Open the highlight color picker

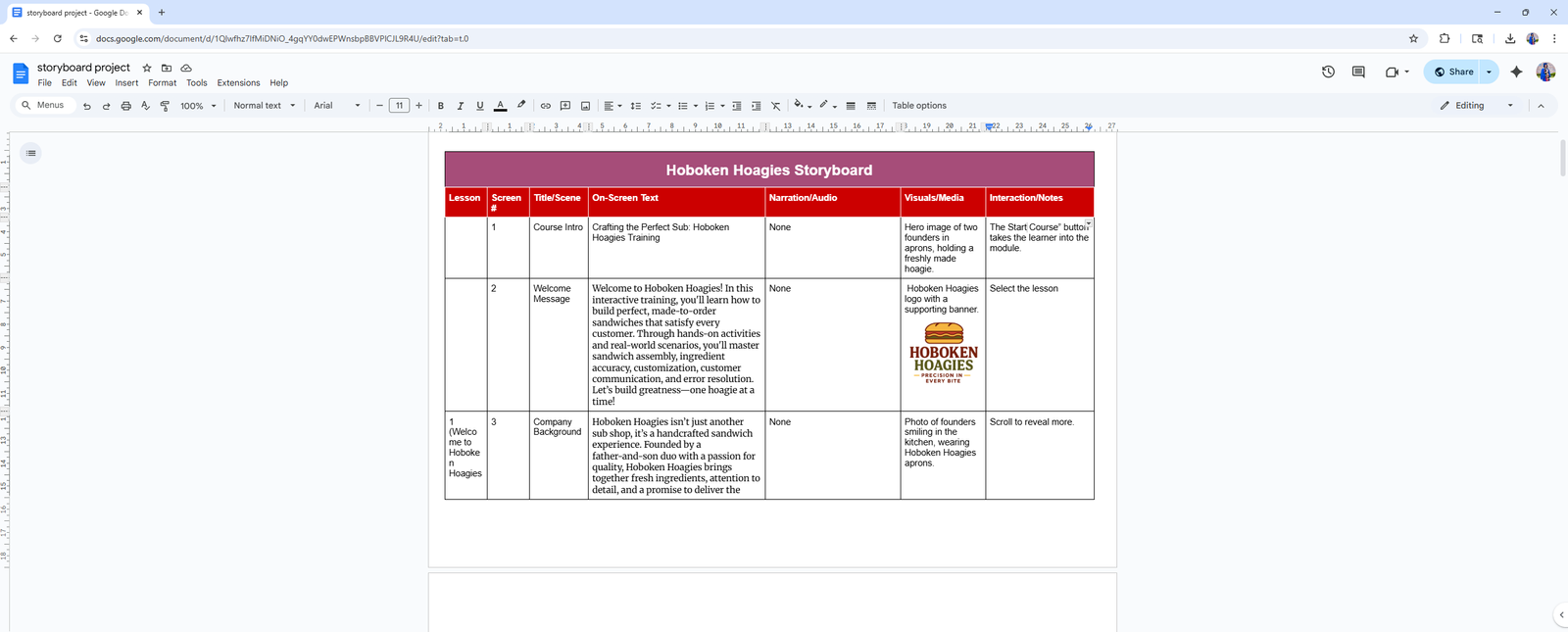point(520,106)
